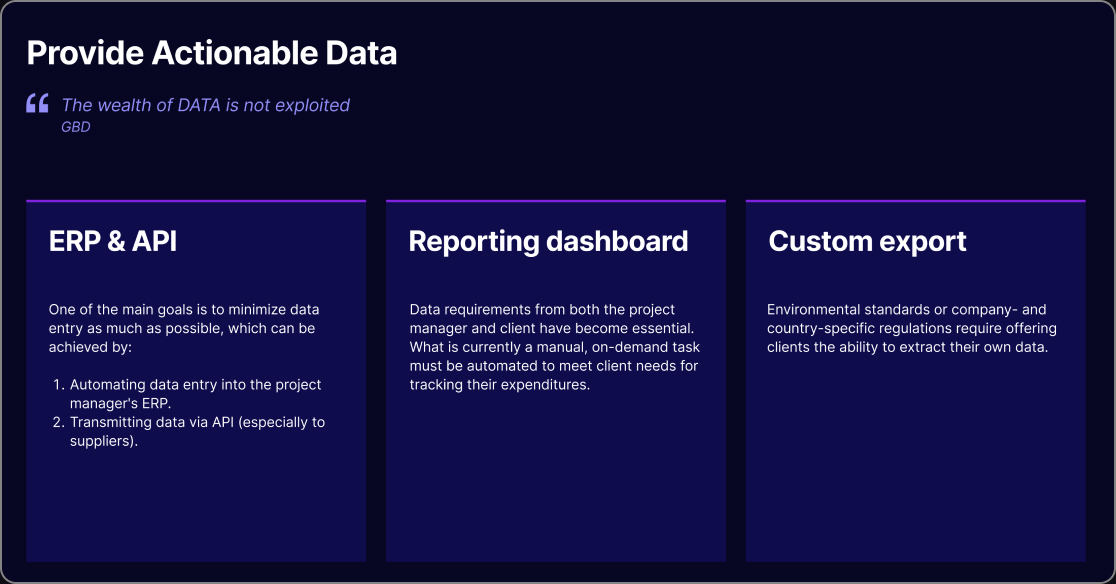
Task: Click the purple top border of ERP card
Action: pyautogui.click(x=196, y=201)
